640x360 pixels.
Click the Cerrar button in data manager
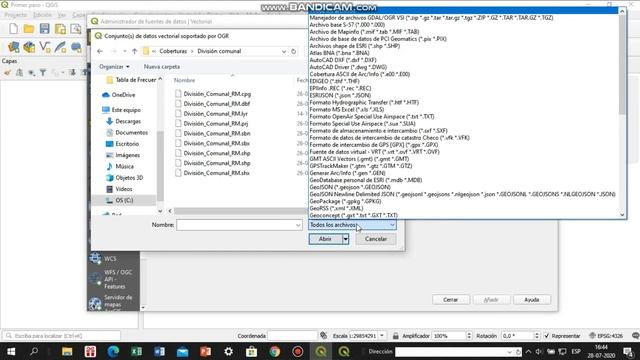(451, 300)
